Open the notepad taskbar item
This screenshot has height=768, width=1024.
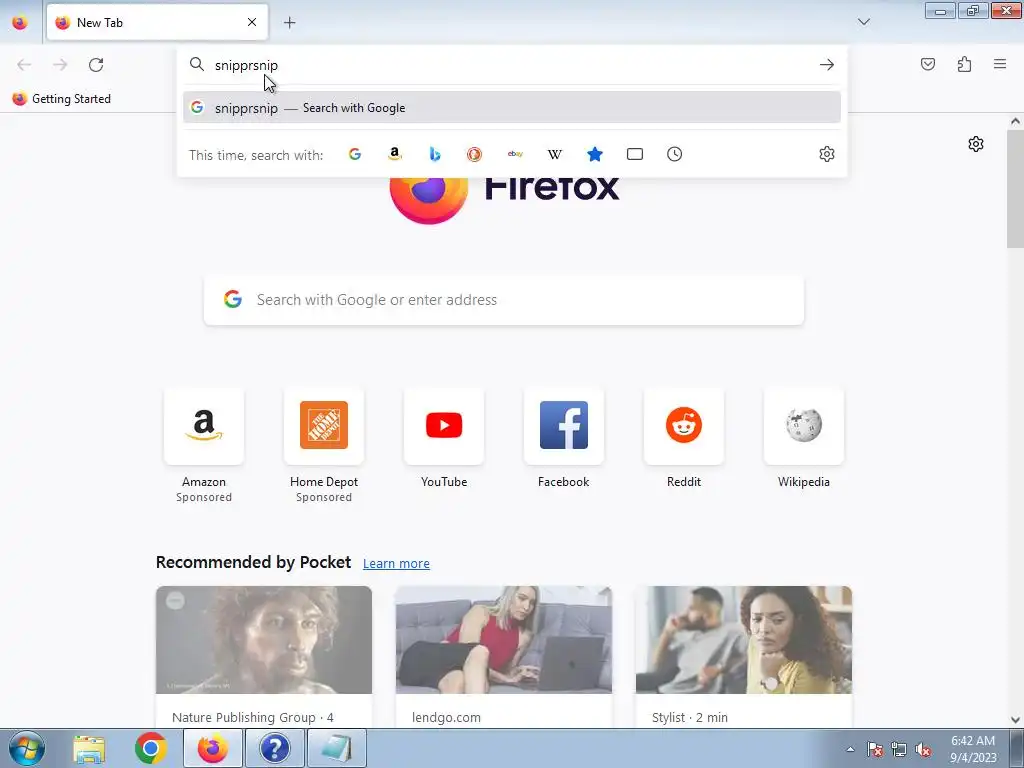337,748
